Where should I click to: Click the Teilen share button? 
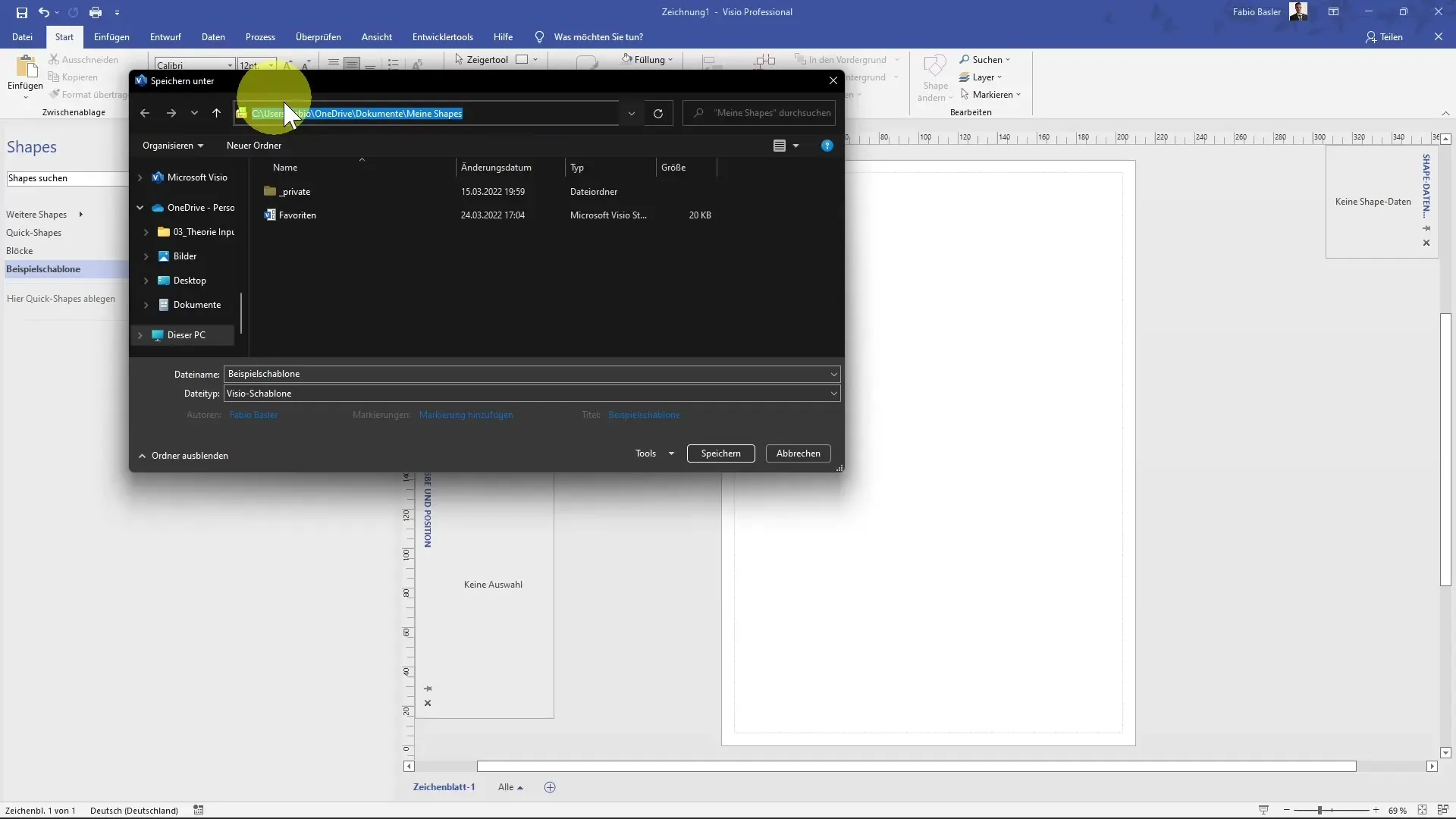tap(1384, 36)
